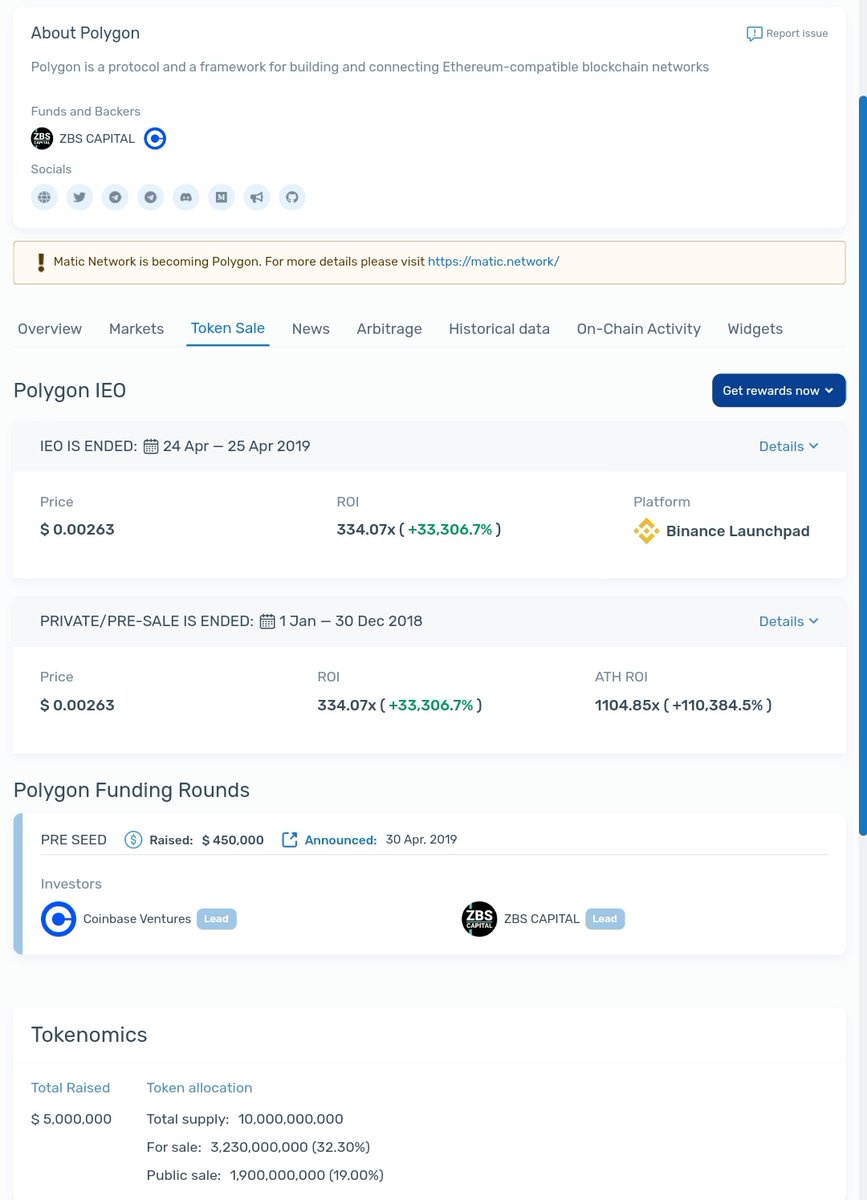
Task: Click the calendar icon in the Private/Pre-sale header
Action: coord(267,621)
